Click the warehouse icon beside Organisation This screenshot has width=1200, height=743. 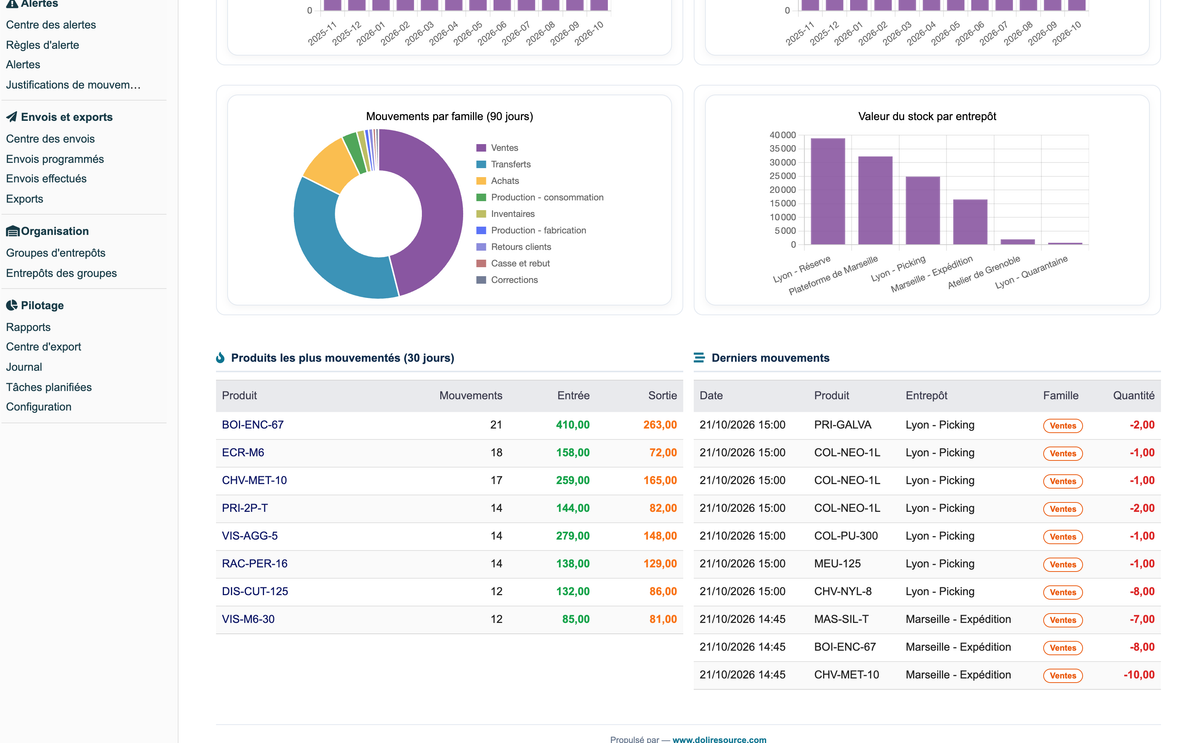tap(13, 231)
